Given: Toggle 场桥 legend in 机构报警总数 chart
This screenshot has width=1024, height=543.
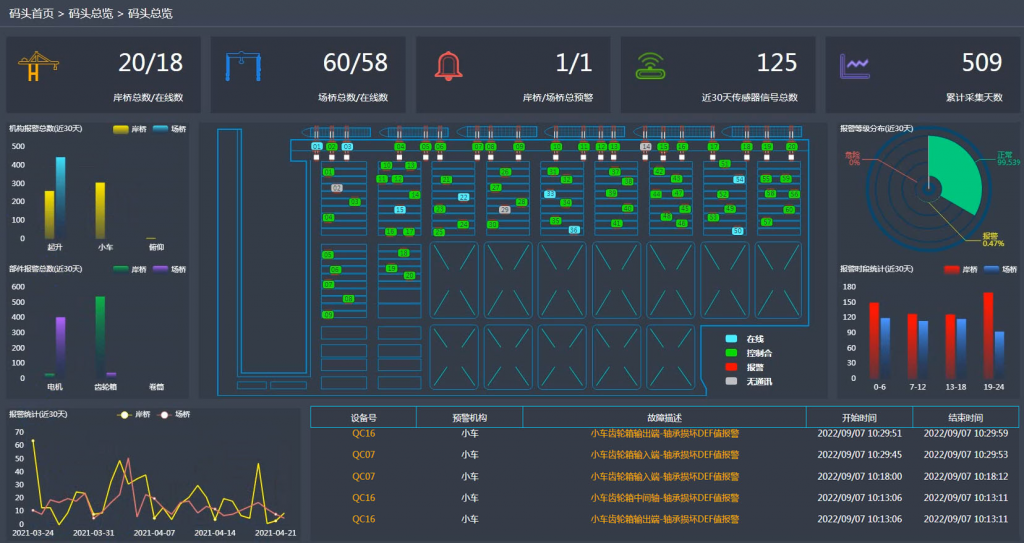Looking at the screenshot, I should tap(169, 129).
